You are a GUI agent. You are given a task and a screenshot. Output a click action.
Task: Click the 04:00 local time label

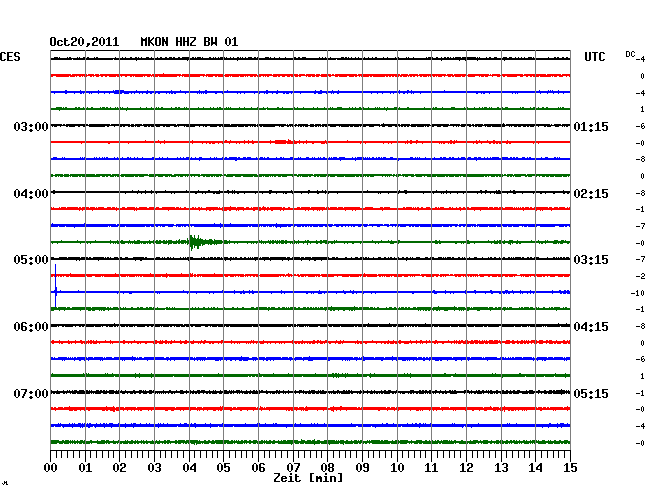point(31,194)
